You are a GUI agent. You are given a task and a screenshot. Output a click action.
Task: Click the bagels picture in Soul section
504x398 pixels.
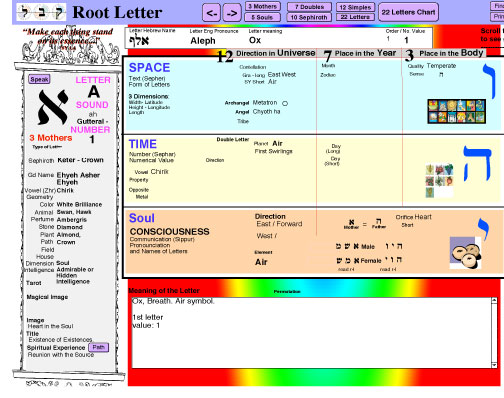[x=466, y=253]
